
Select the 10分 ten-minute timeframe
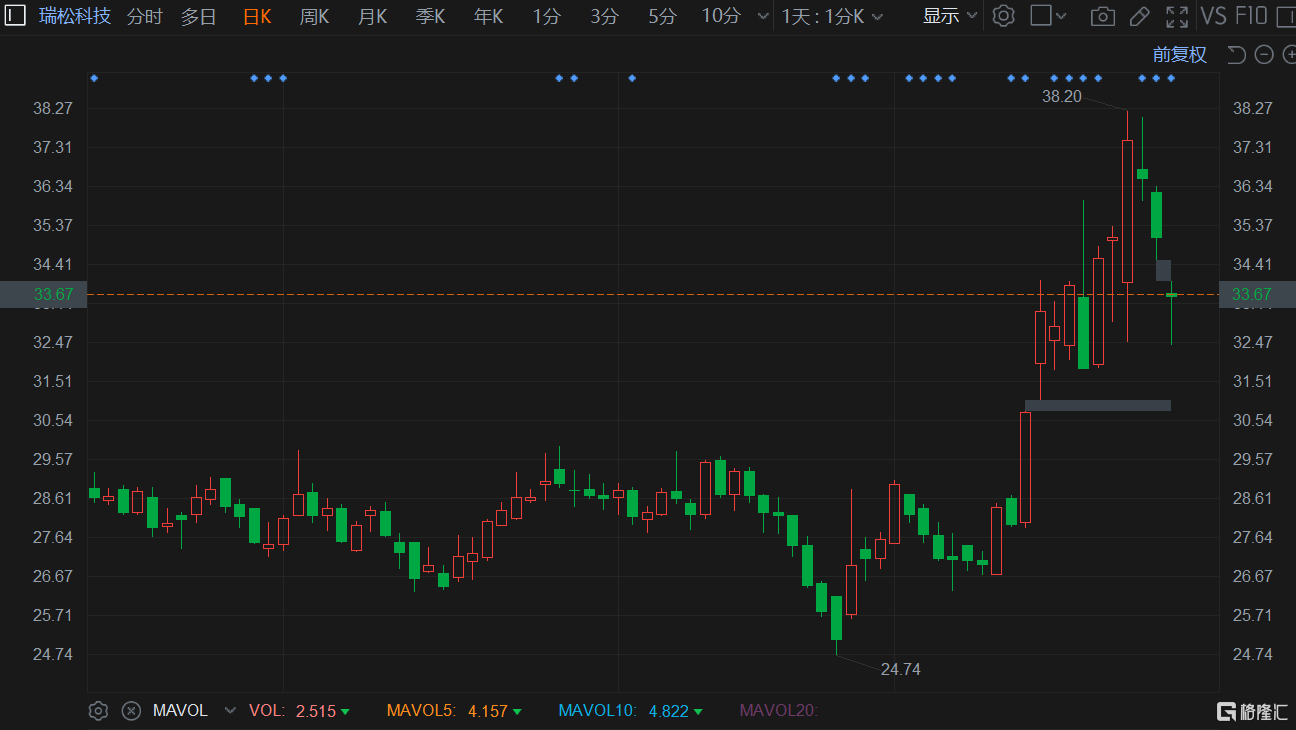click(721, 17)
